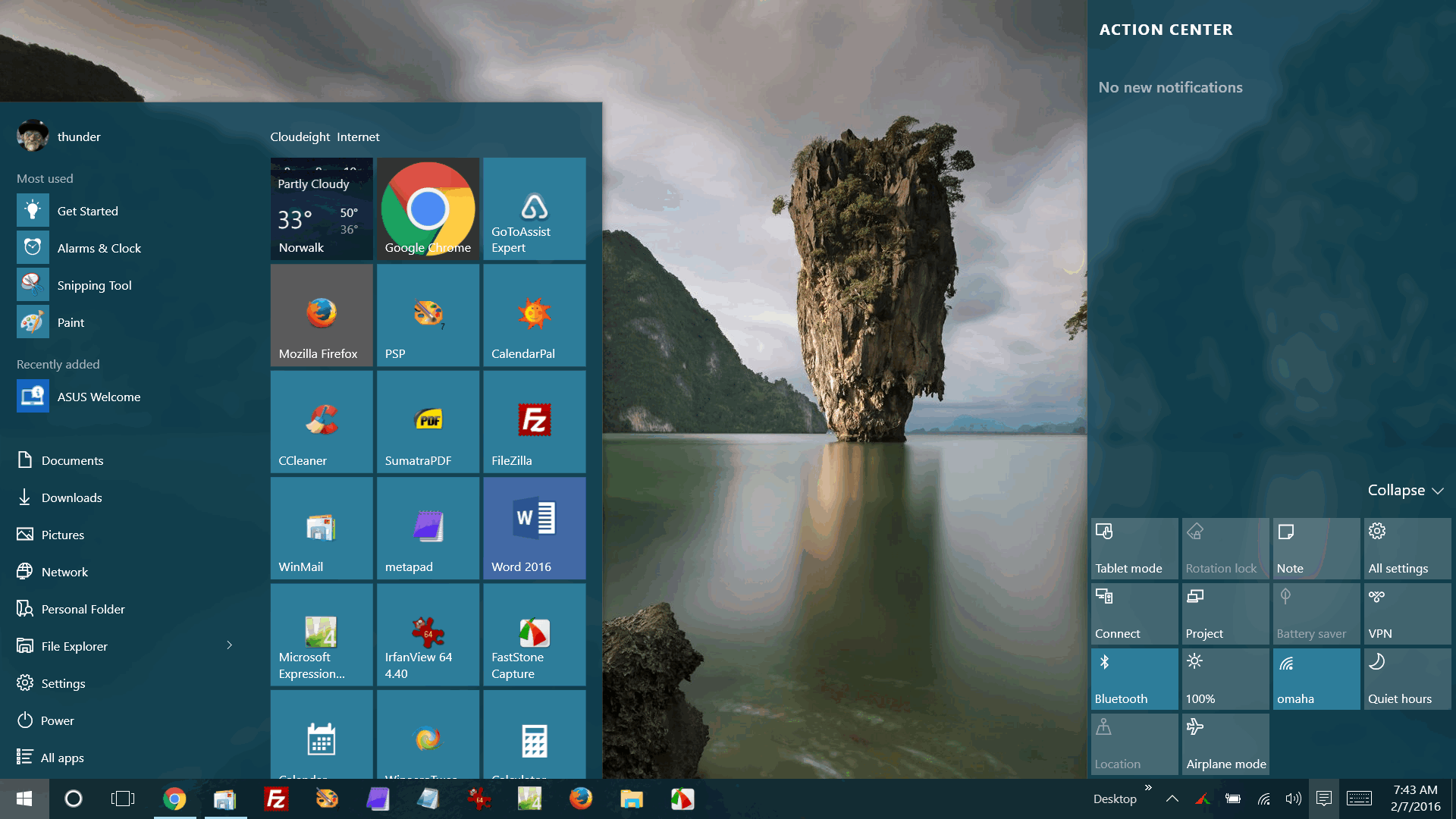This screenshot has height=819, width=1456.
Task: Expand File Explorer jump list arrow
Action: pos(229,645)
